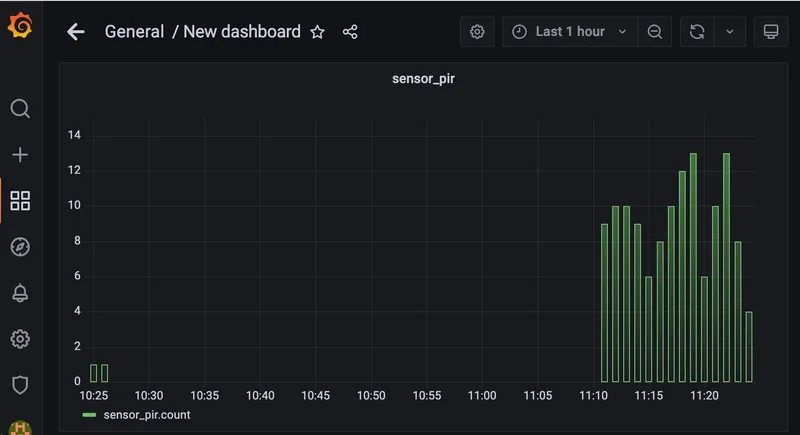Cycle view mode with monitor icon
Screen dimensions: 800x435
[771, 32]
